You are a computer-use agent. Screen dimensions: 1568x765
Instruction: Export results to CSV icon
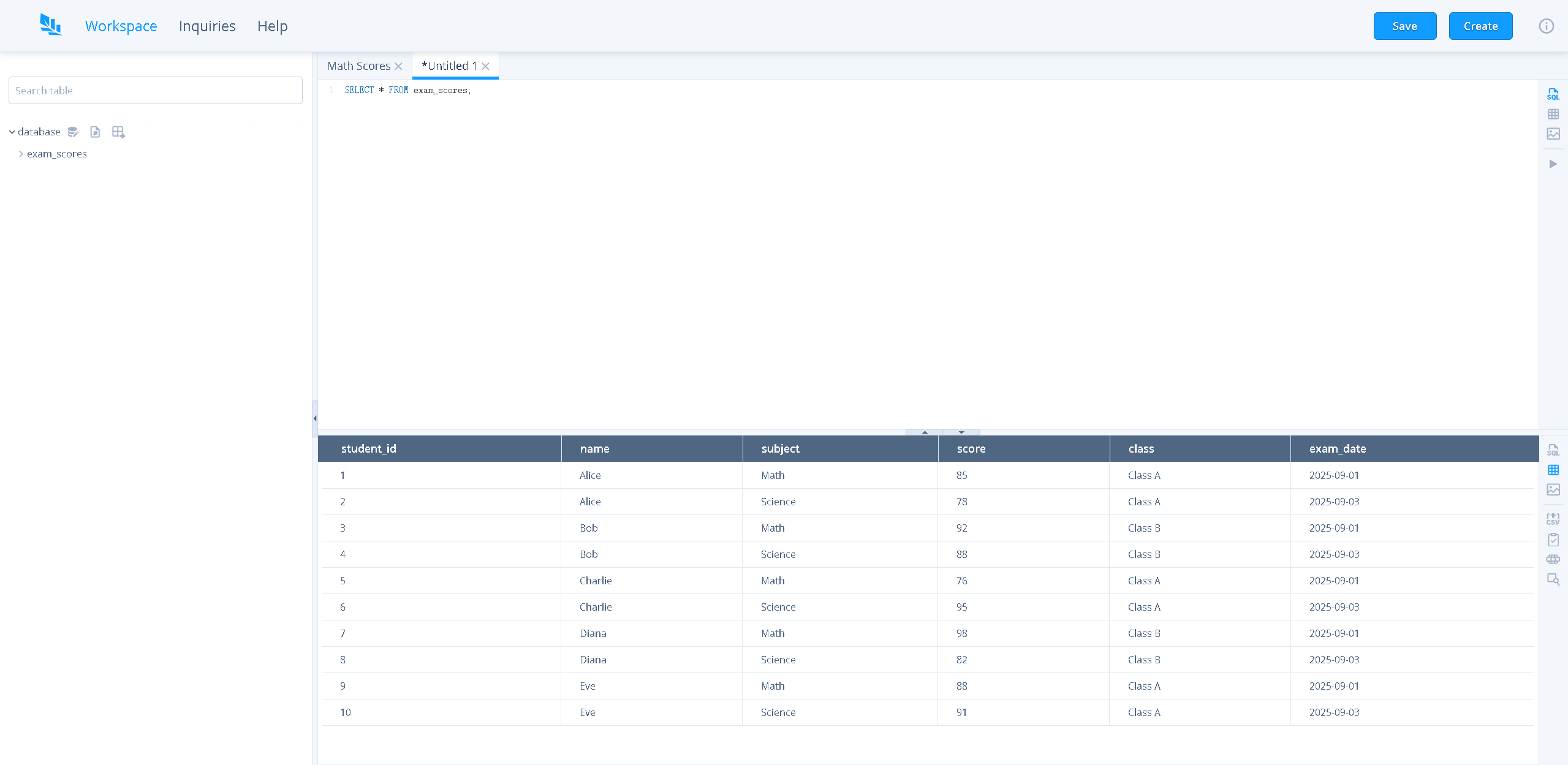(1553, 519)
